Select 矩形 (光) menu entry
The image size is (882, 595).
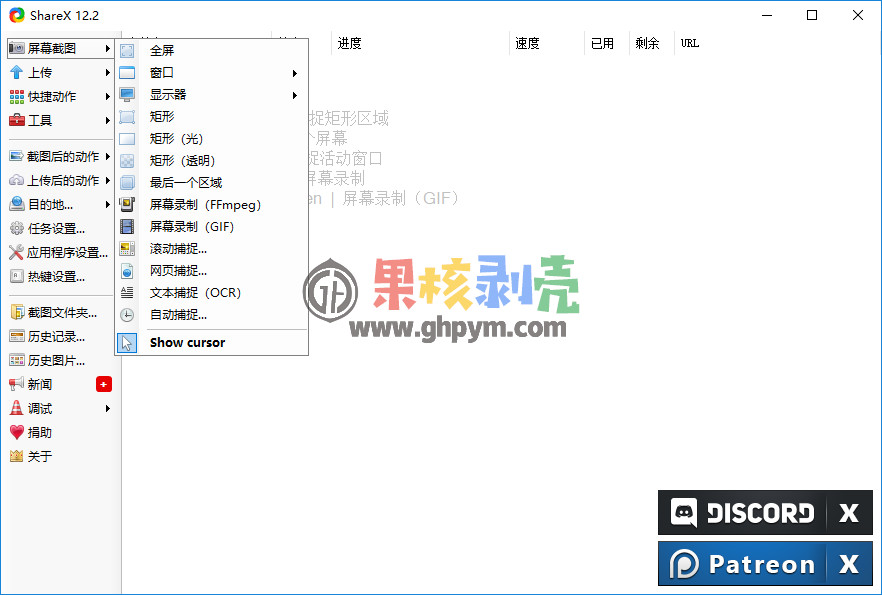click(x=212, y=138)
